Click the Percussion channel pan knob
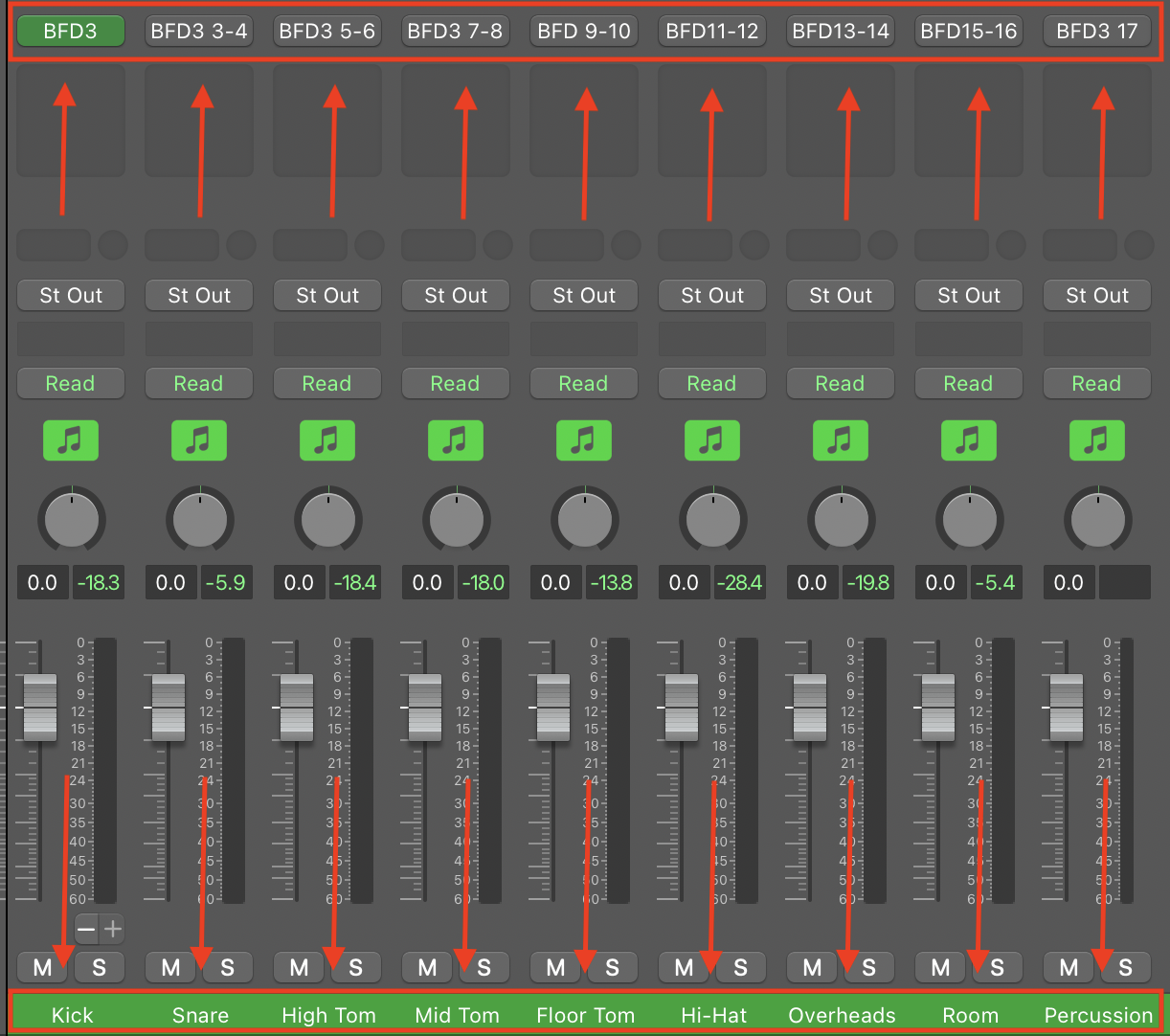Viewport: 1170px width, 1036px height. [1098, 520]
